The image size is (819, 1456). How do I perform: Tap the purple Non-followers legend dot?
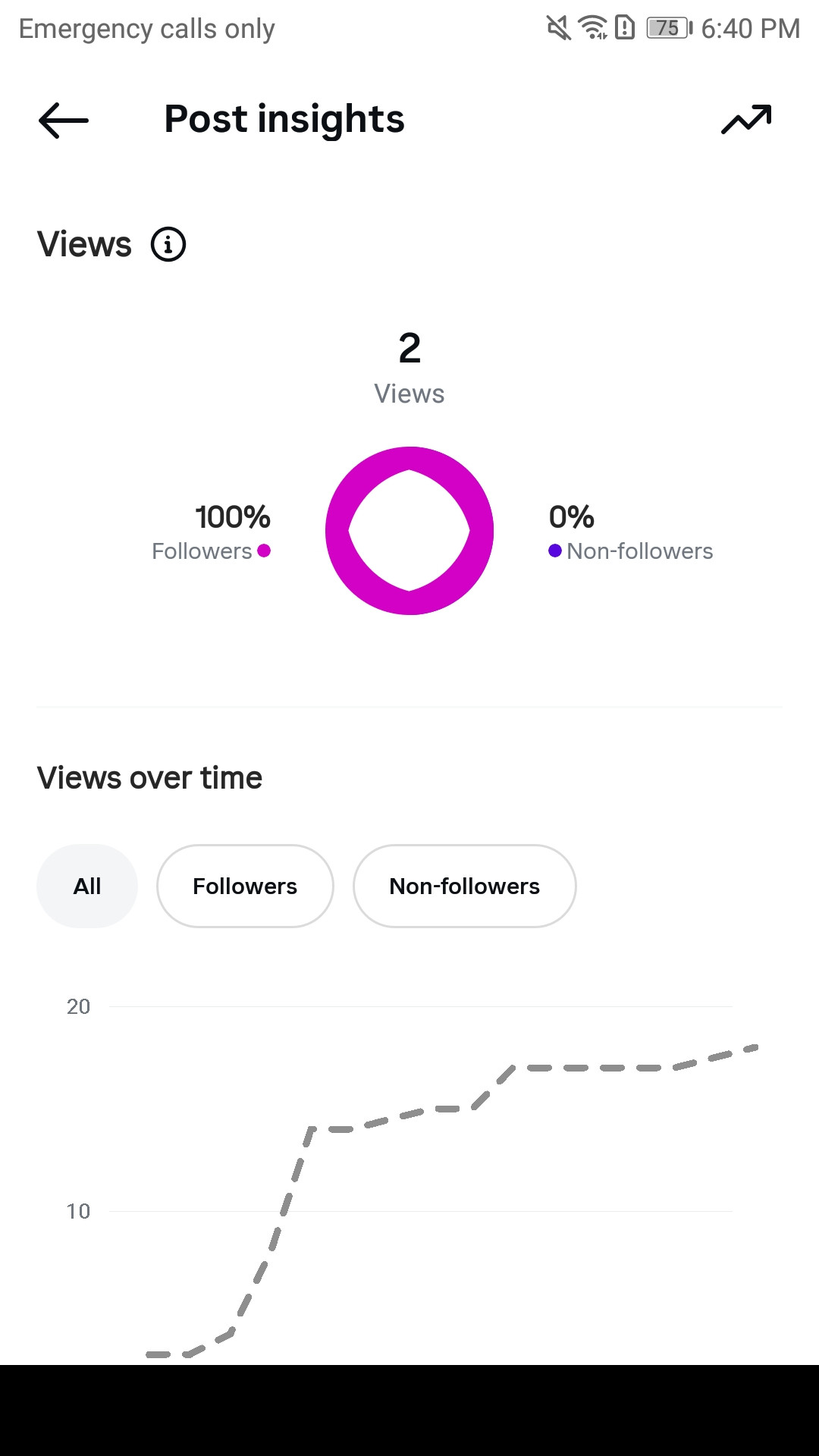pyautogui.click(x=555, y=551)
